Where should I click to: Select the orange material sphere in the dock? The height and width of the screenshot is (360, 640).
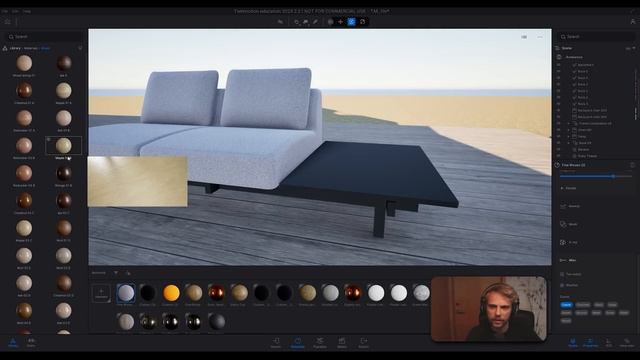pos(171,293)
